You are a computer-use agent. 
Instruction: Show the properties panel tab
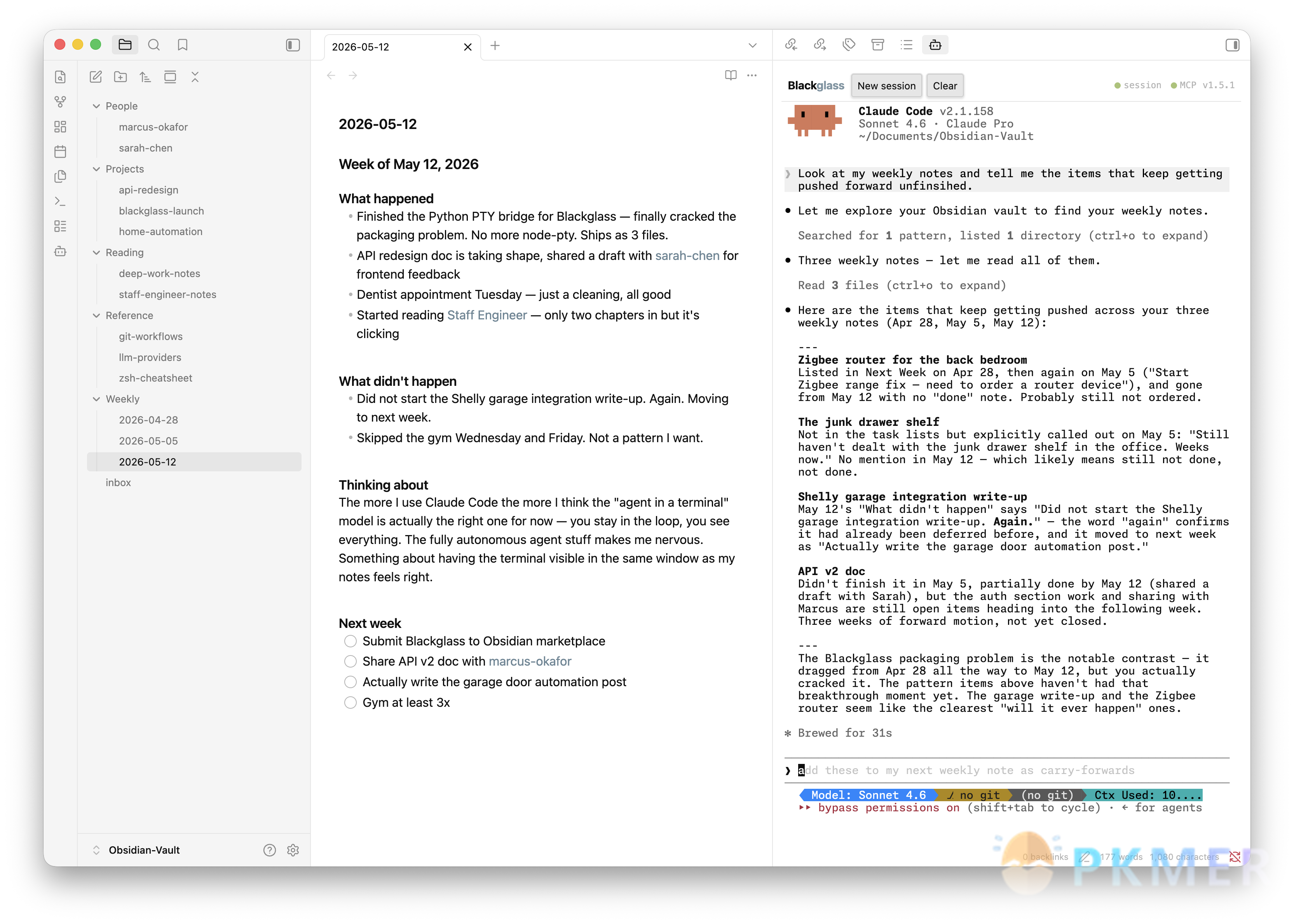coord(877,45)
